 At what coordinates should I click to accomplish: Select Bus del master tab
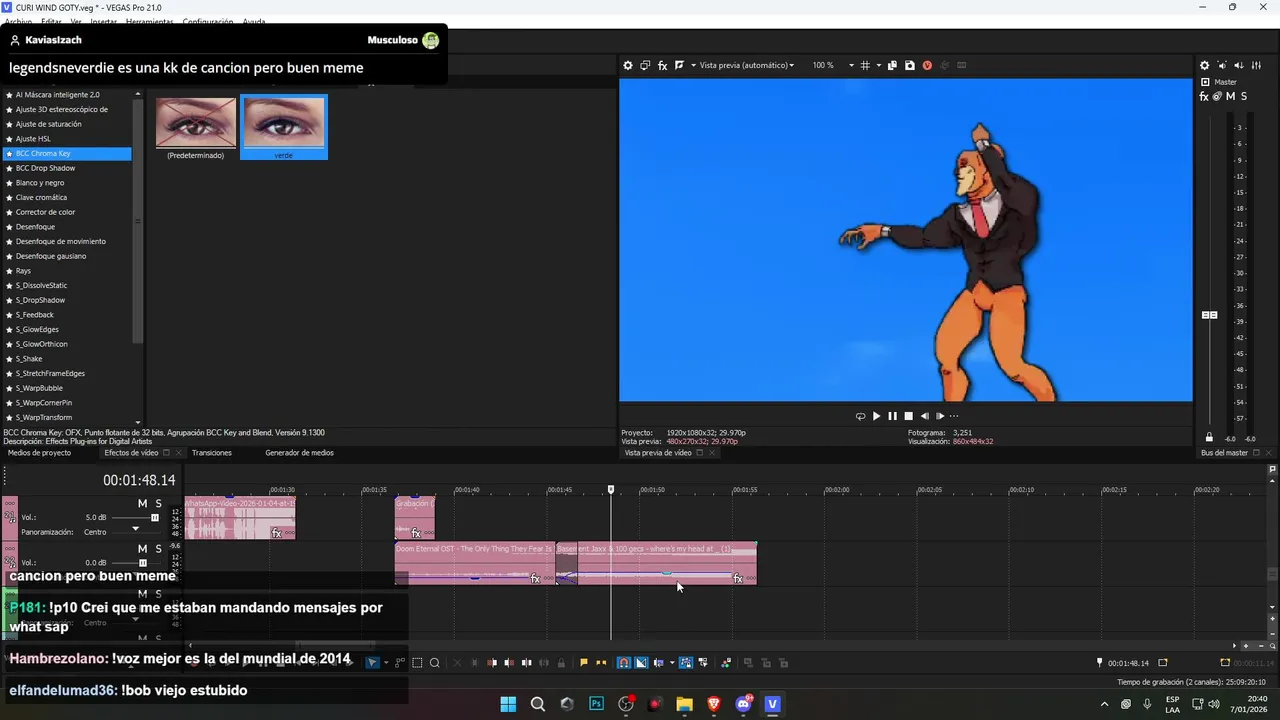pos(1224,453)
